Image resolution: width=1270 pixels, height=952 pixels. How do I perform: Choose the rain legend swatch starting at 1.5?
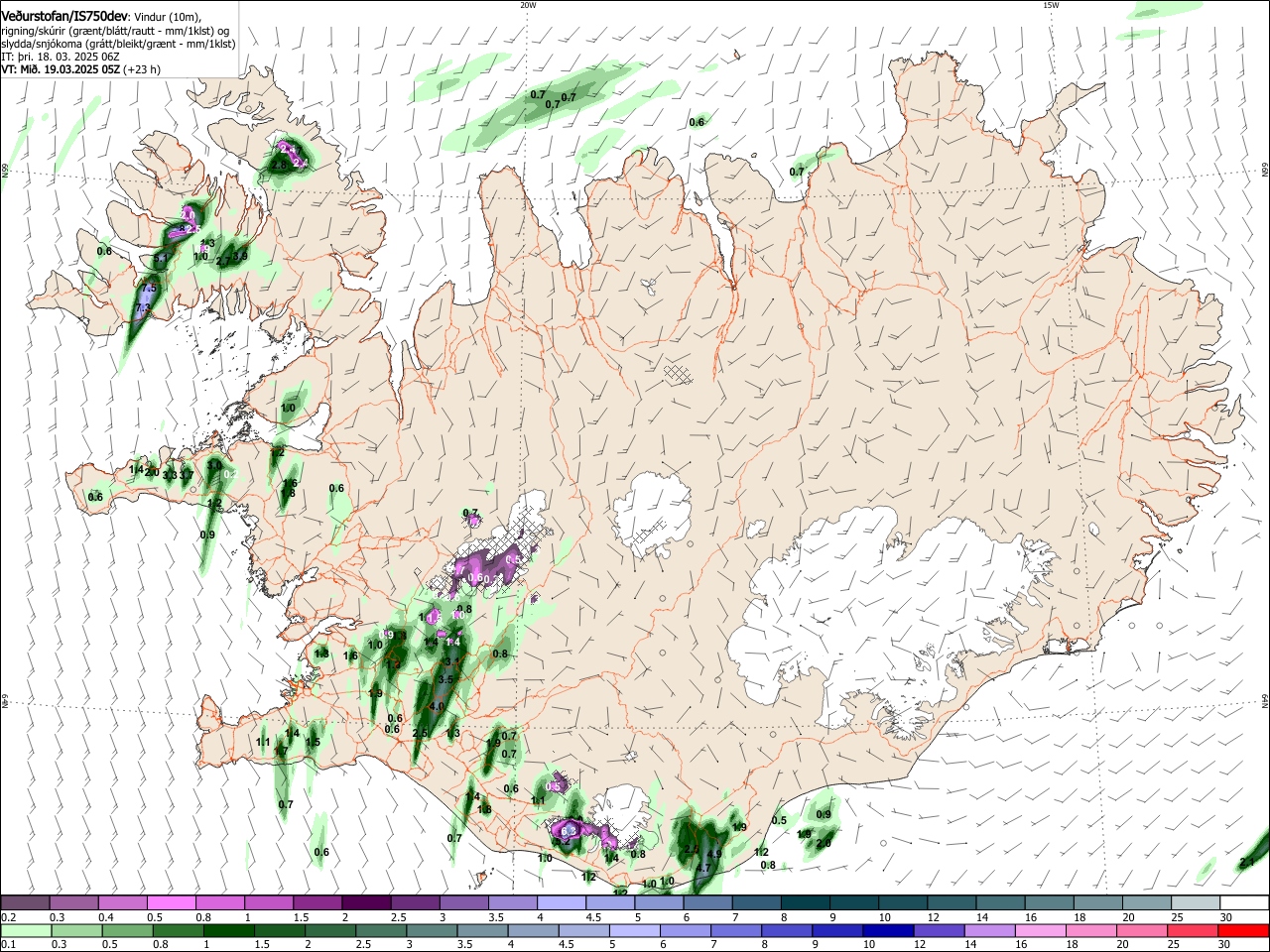279,930
